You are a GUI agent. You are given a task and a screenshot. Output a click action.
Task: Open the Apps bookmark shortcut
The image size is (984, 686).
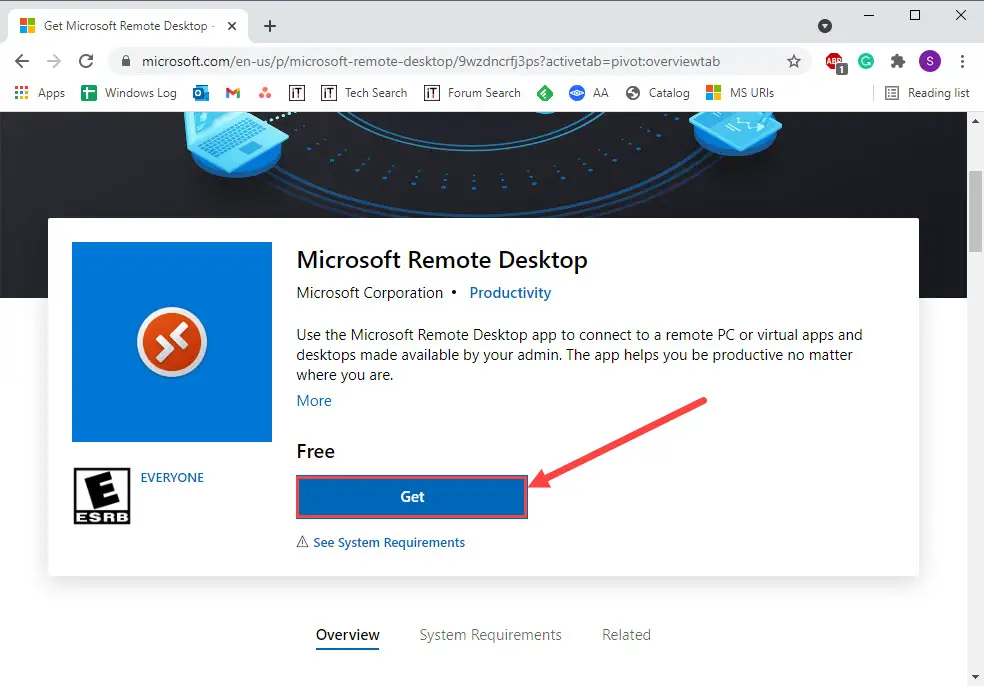(40, 93)
